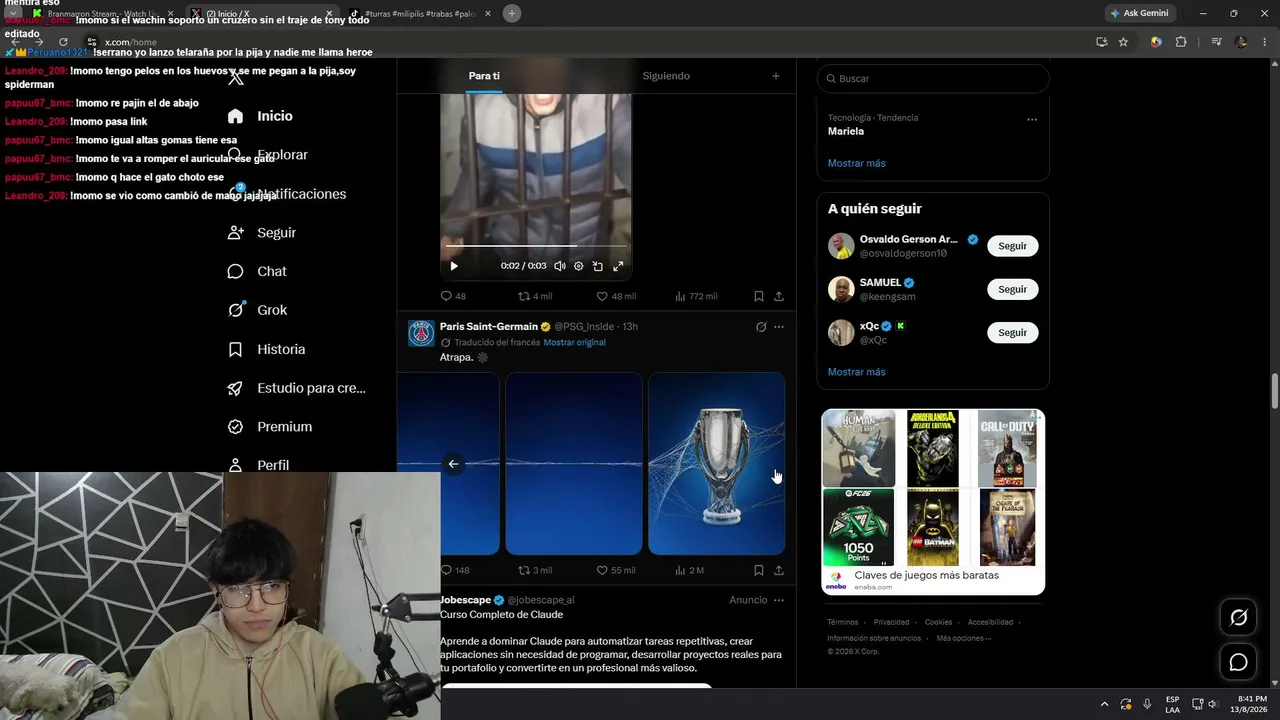Open the Chrome three-dot menu
The image size is (1280, 720).
coord(1265,42)
